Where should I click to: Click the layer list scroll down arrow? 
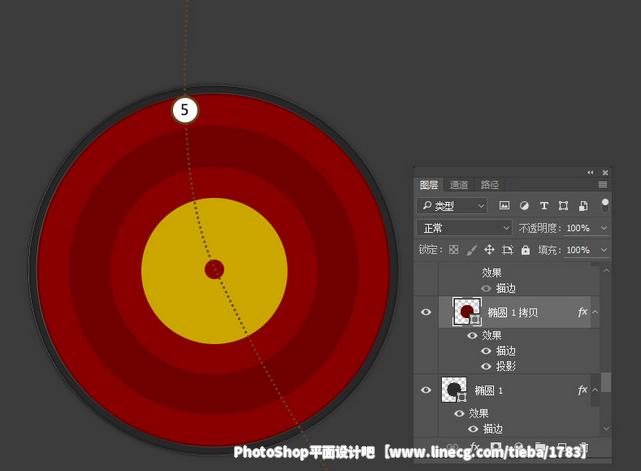pos(606,429)
